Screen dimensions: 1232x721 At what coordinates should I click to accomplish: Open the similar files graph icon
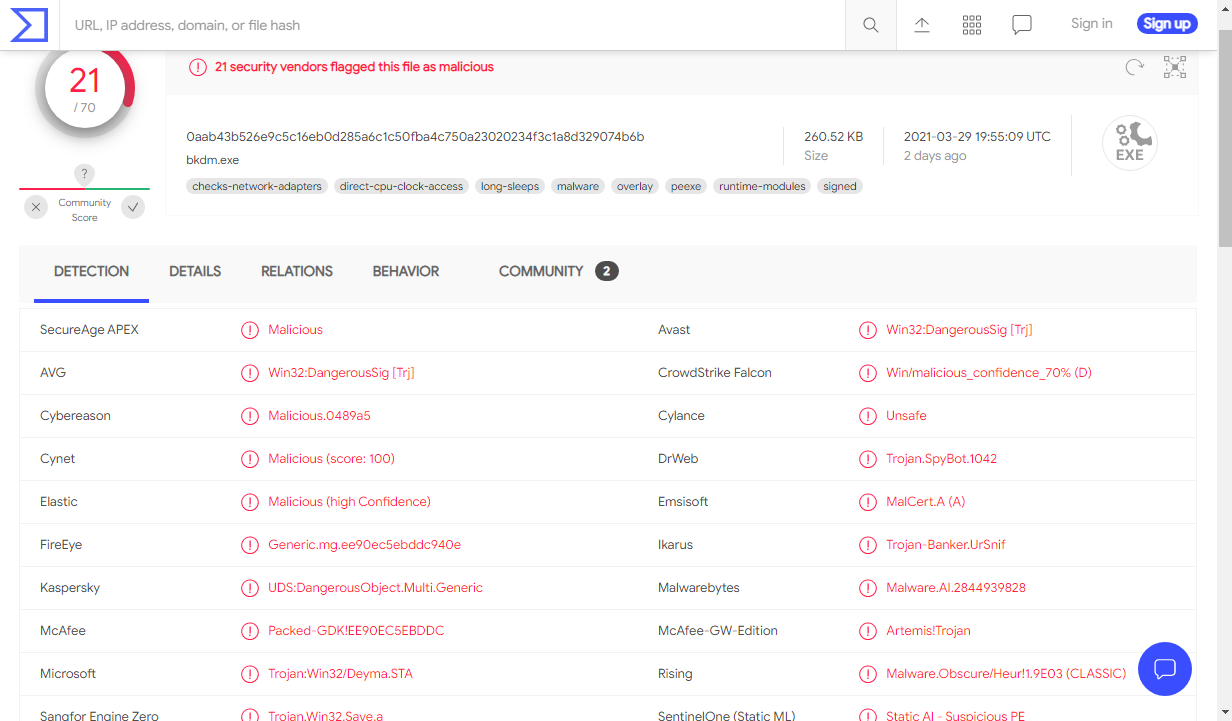click(x=1175, y=67)
